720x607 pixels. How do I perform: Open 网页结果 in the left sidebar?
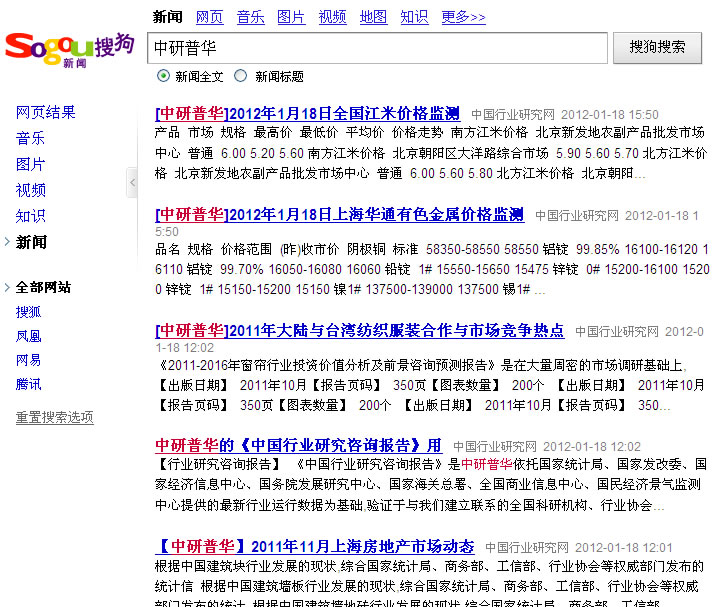(46, 113)
